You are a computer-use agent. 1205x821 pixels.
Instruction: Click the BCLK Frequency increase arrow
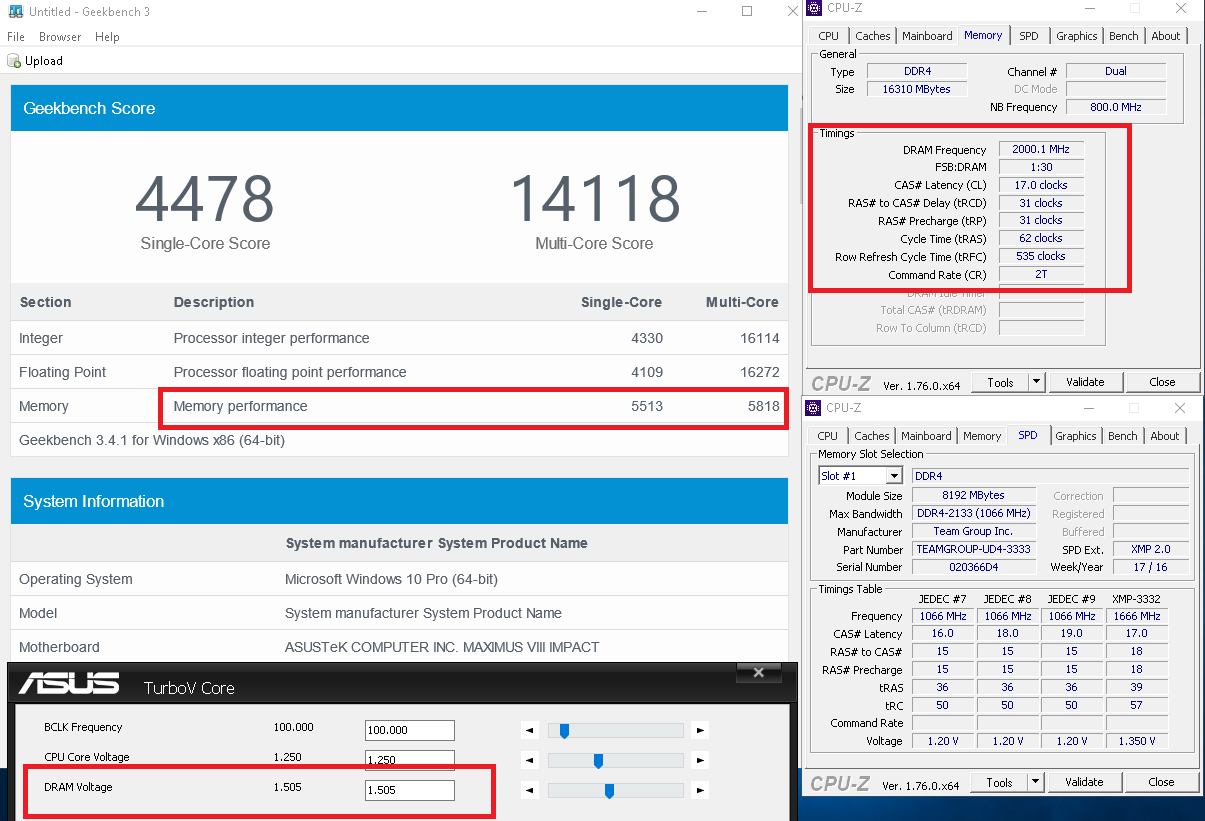[700, 731]
